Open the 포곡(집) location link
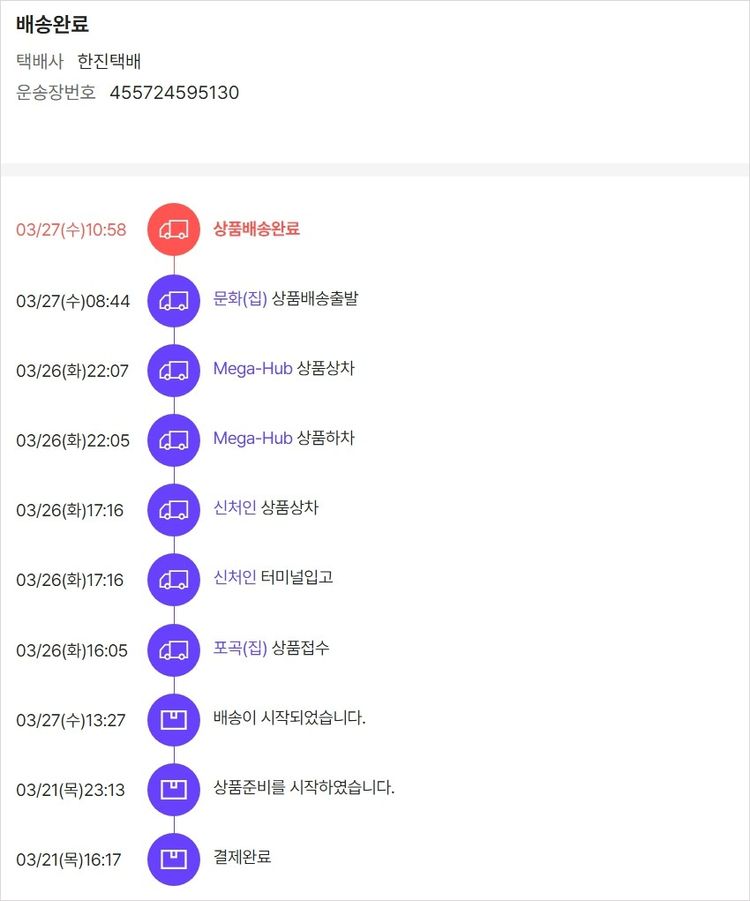Image resolution: width=750 pixels, height=901 pixels. (x=240, y=649)
